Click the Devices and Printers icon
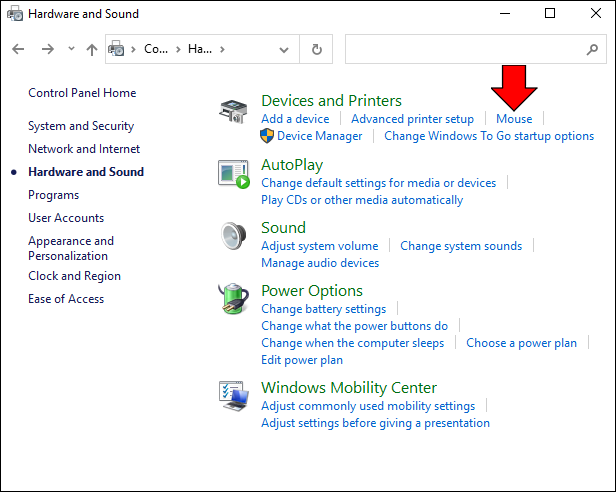Viewport: 616px width, 492px height. [234, 113]
